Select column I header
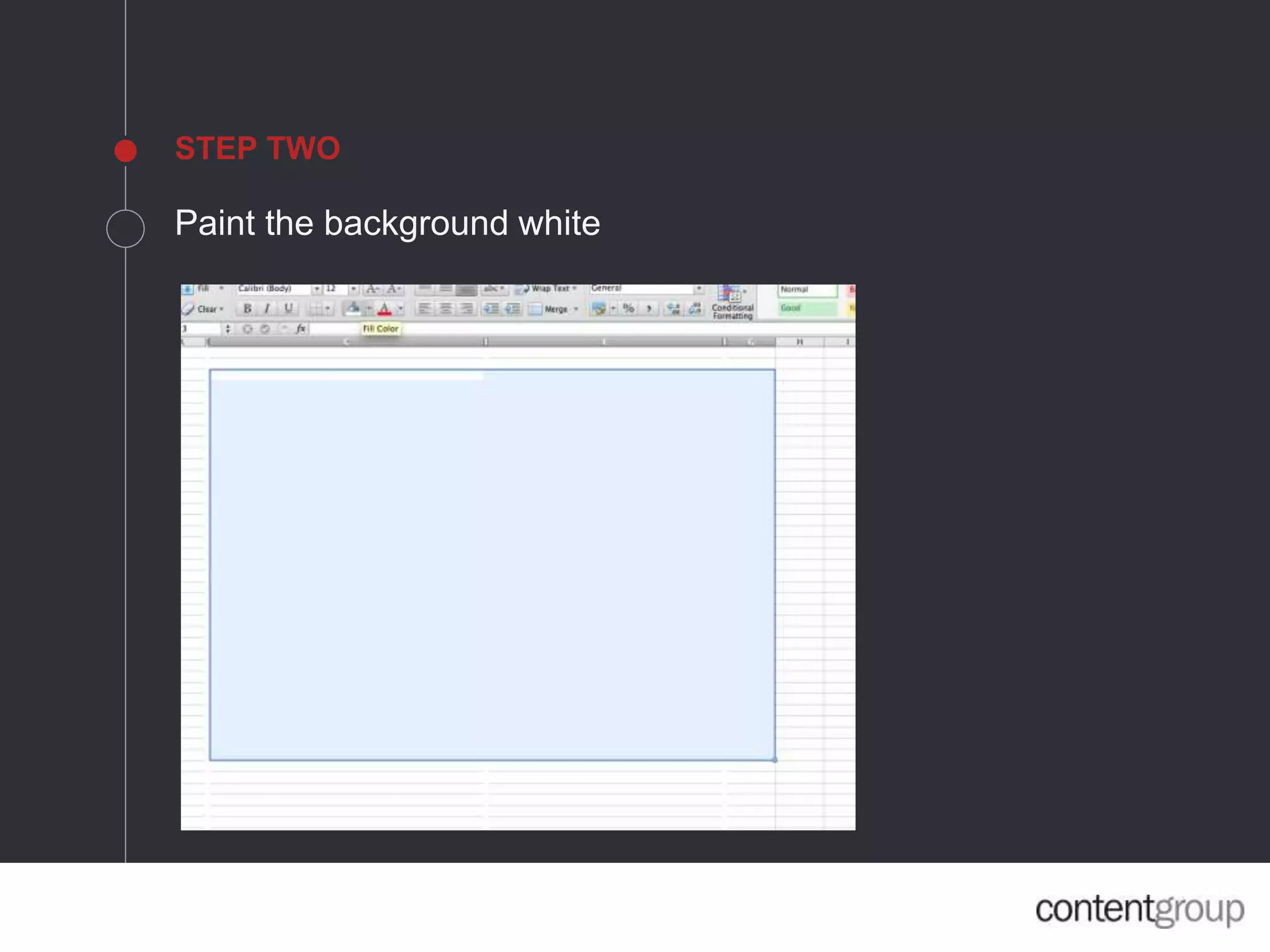1270x952 pixels. tap(840, 342)
